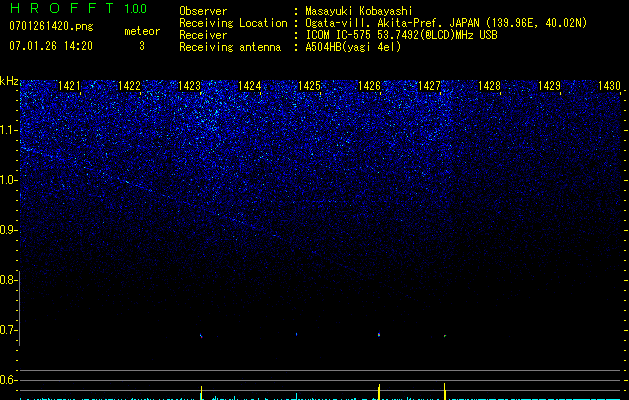
Task: Click time marker 1429
Action: coord(549,86)
